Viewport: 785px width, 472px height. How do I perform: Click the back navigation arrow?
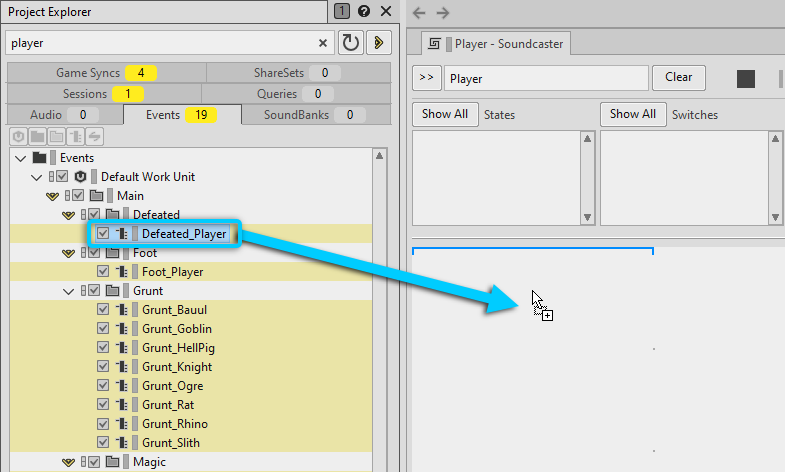[420, 12]
